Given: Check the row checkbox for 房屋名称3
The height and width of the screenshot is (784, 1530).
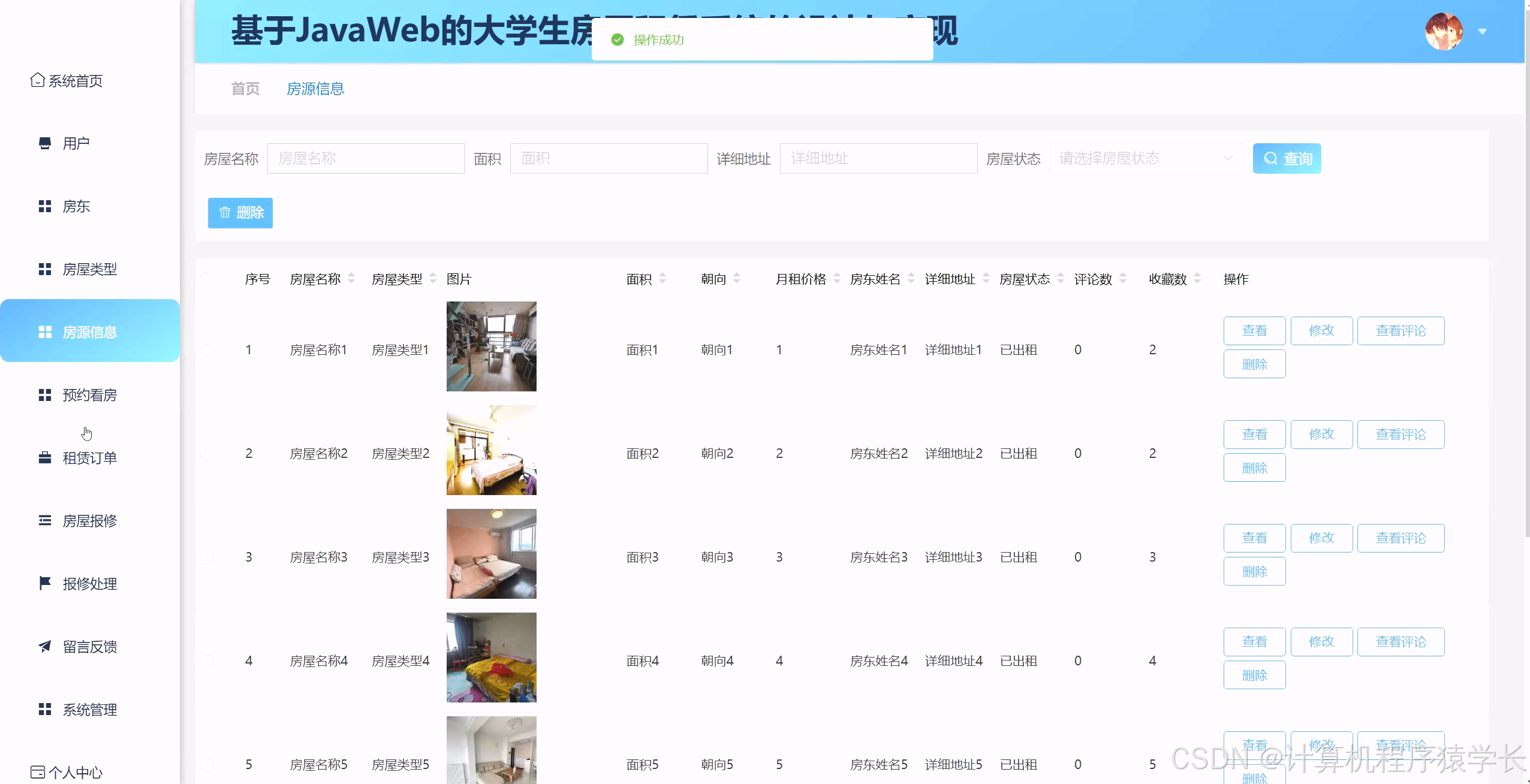Looking at the screenshot, I should pyautogui.click(x=206, y=557).
